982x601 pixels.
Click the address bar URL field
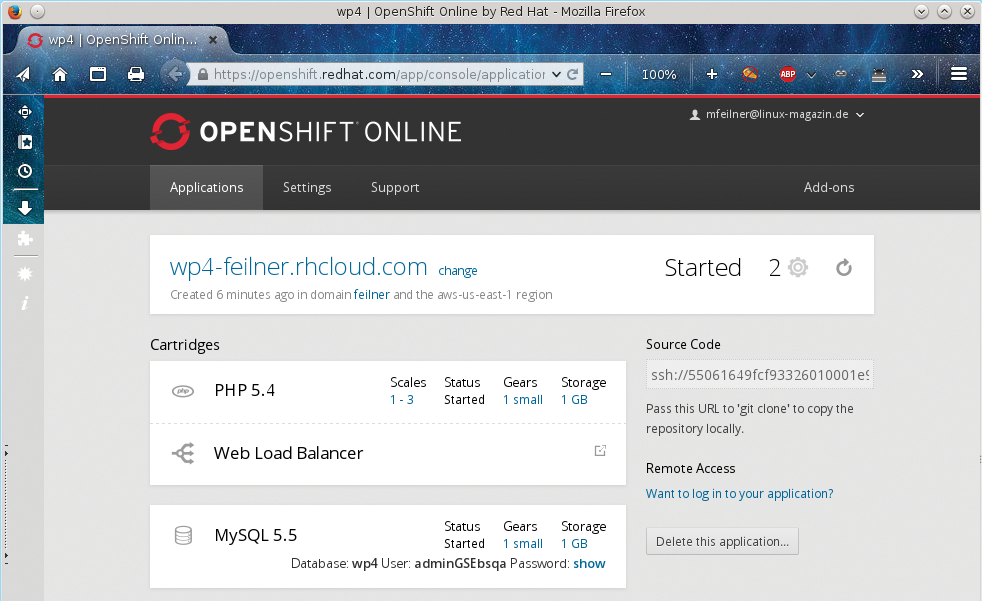point(380,74)
